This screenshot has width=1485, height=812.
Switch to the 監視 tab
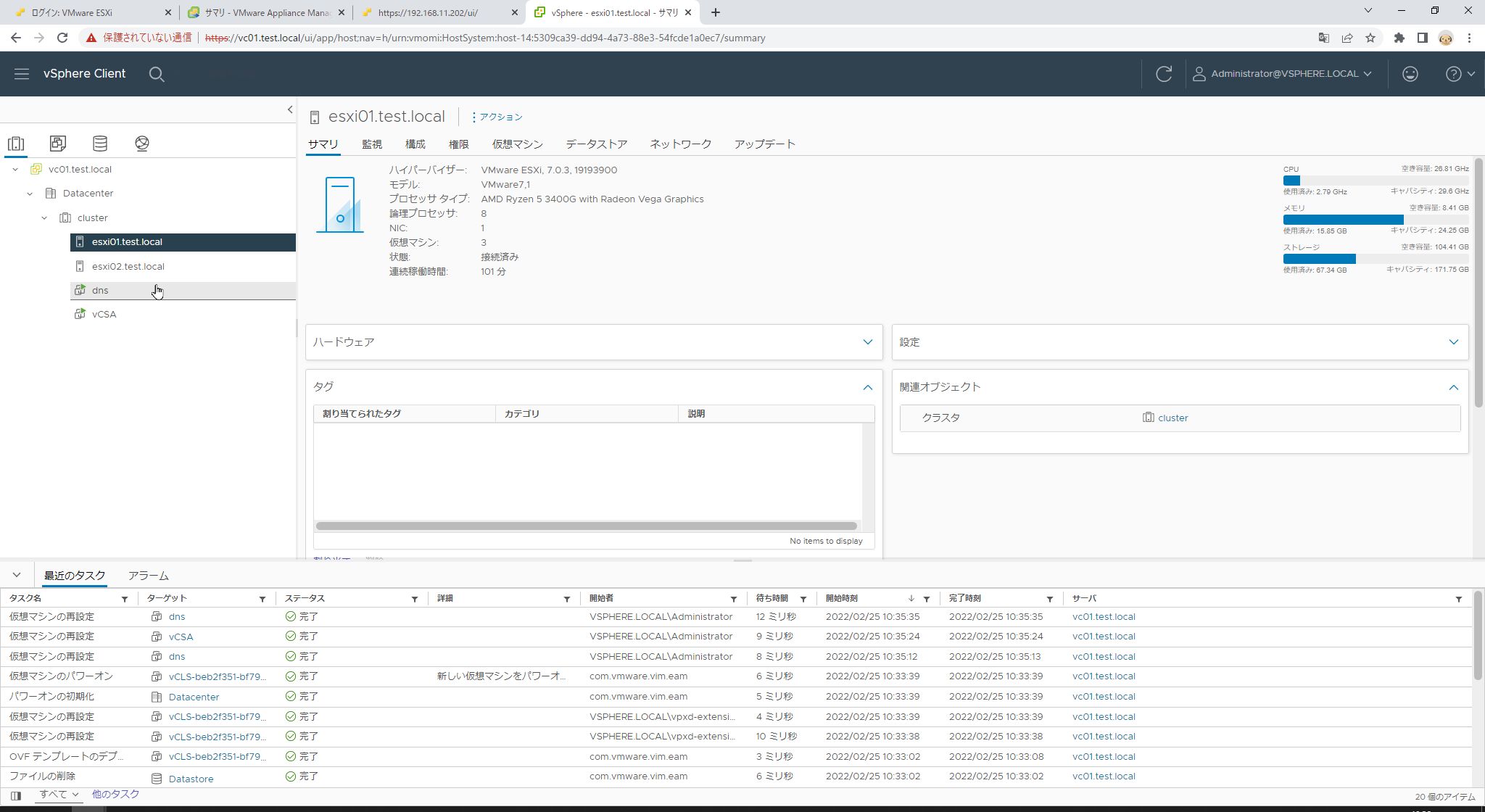372,144
